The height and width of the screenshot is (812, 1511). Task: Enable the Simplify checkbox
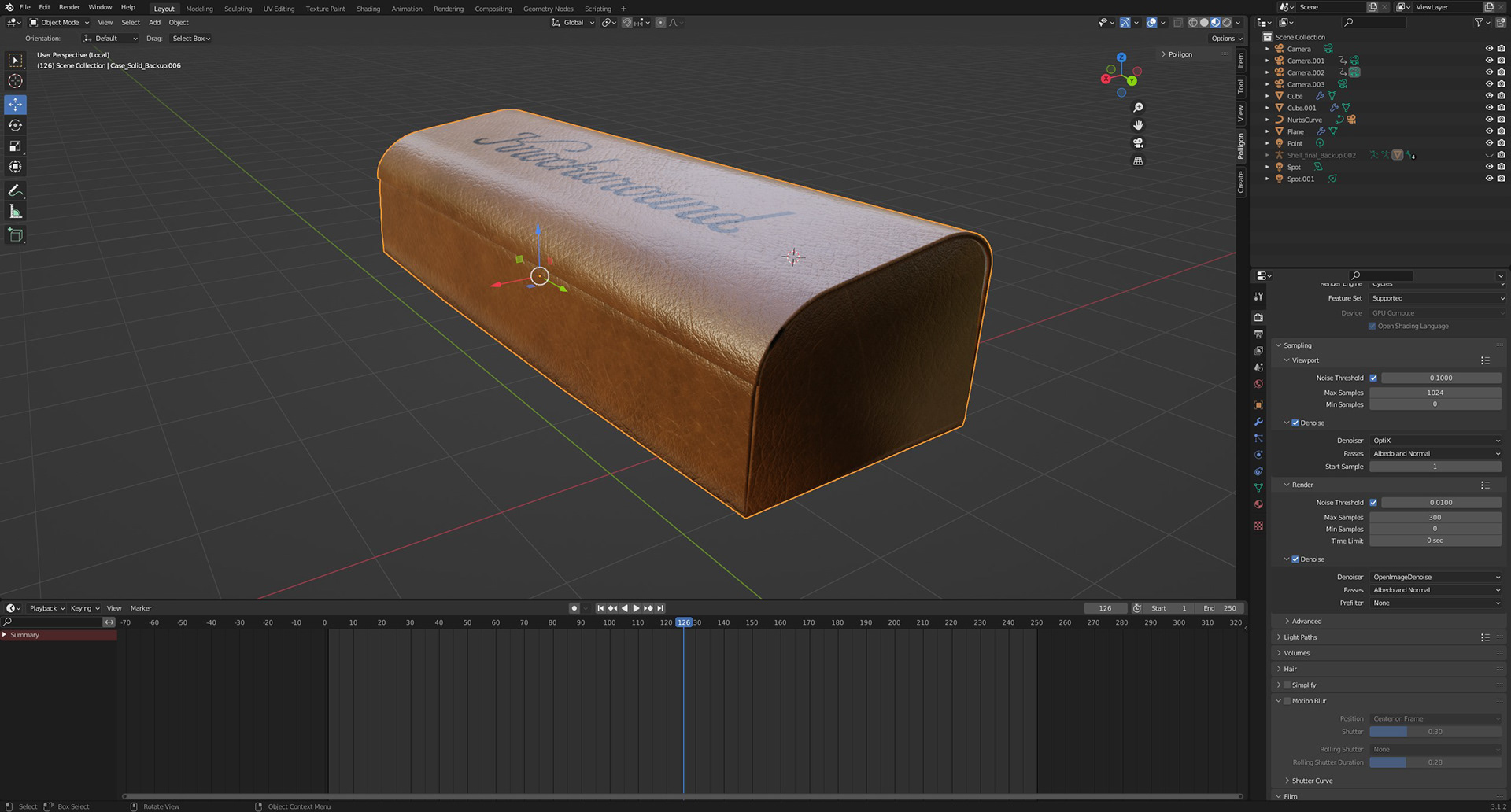point(1287,685)
